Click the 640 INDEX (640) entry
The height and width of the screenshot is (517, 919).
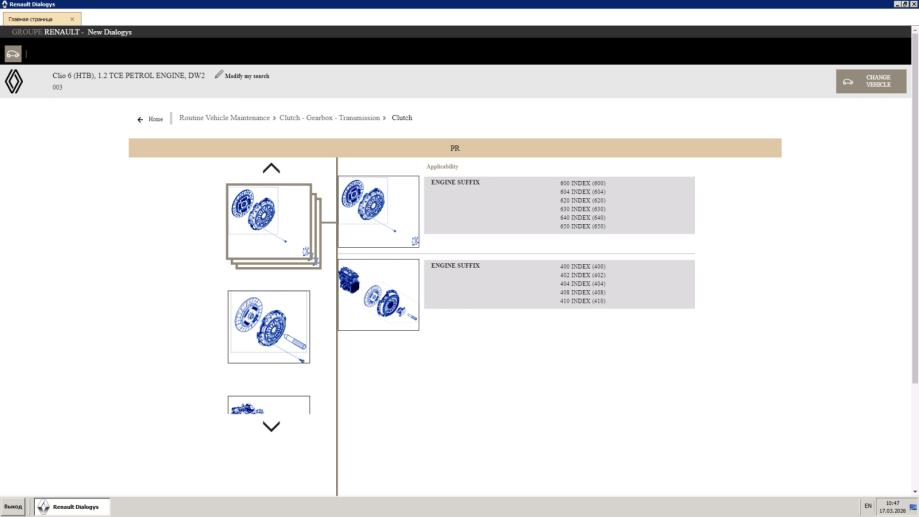tap(583, 217)
